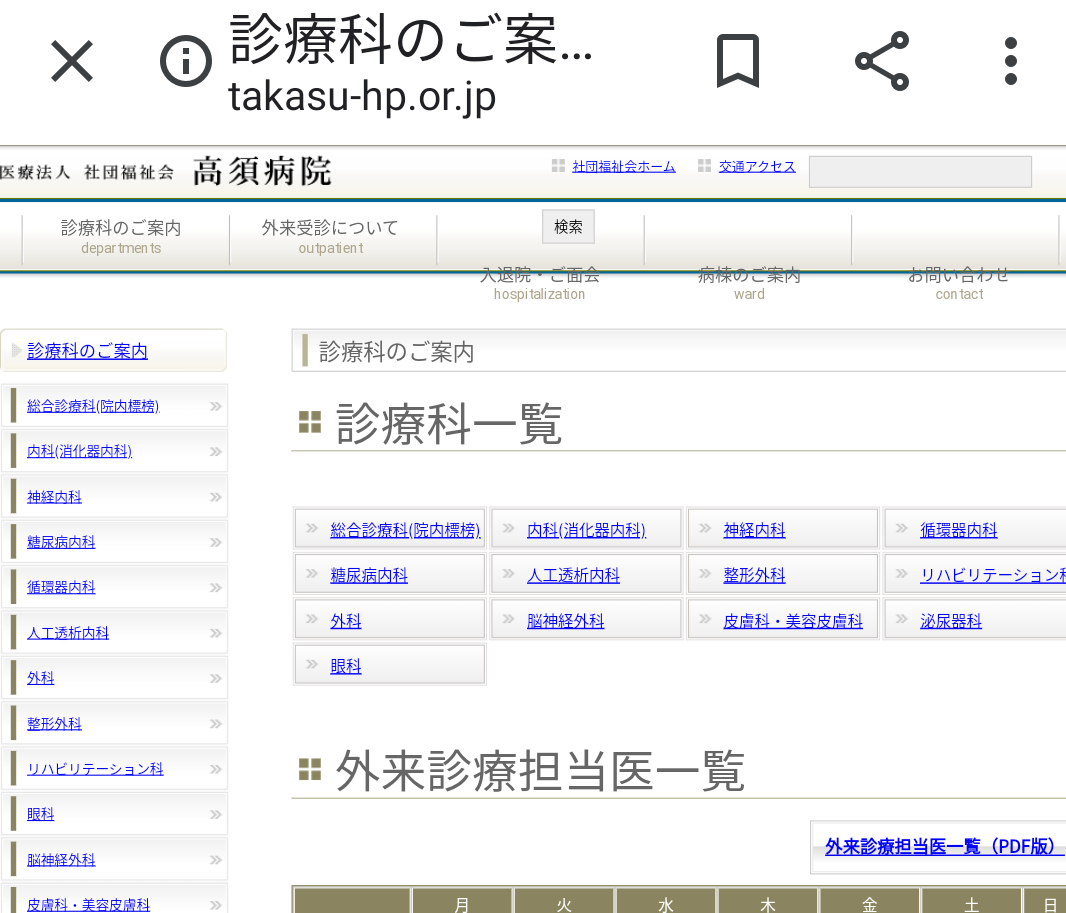Image resolution: width=1066 pixels, height=913 pixels.
Task: Open お問い合わせ contact nav tab
Action: pos(959,284)
